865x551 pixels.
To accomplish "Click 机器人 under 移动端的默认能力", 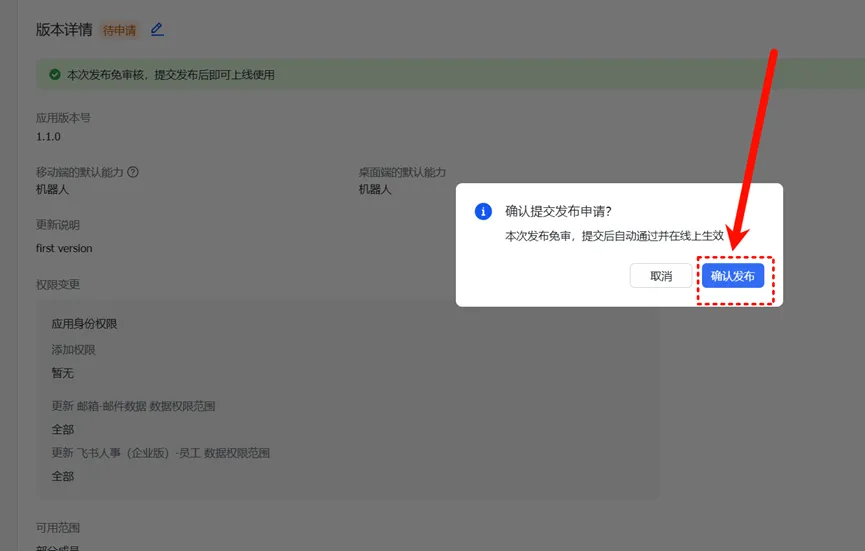I will [x=52, y=190].
